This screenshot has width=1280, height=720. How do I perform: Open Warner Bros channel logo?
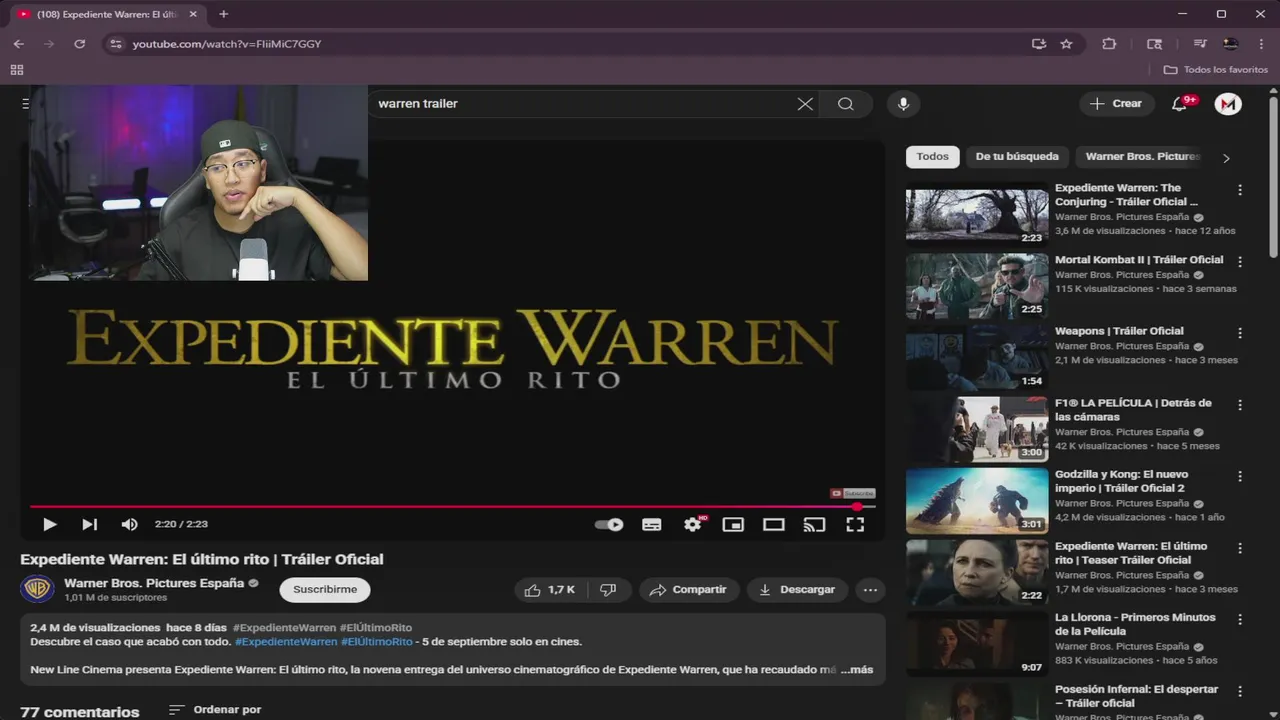[x=37, y=589]
